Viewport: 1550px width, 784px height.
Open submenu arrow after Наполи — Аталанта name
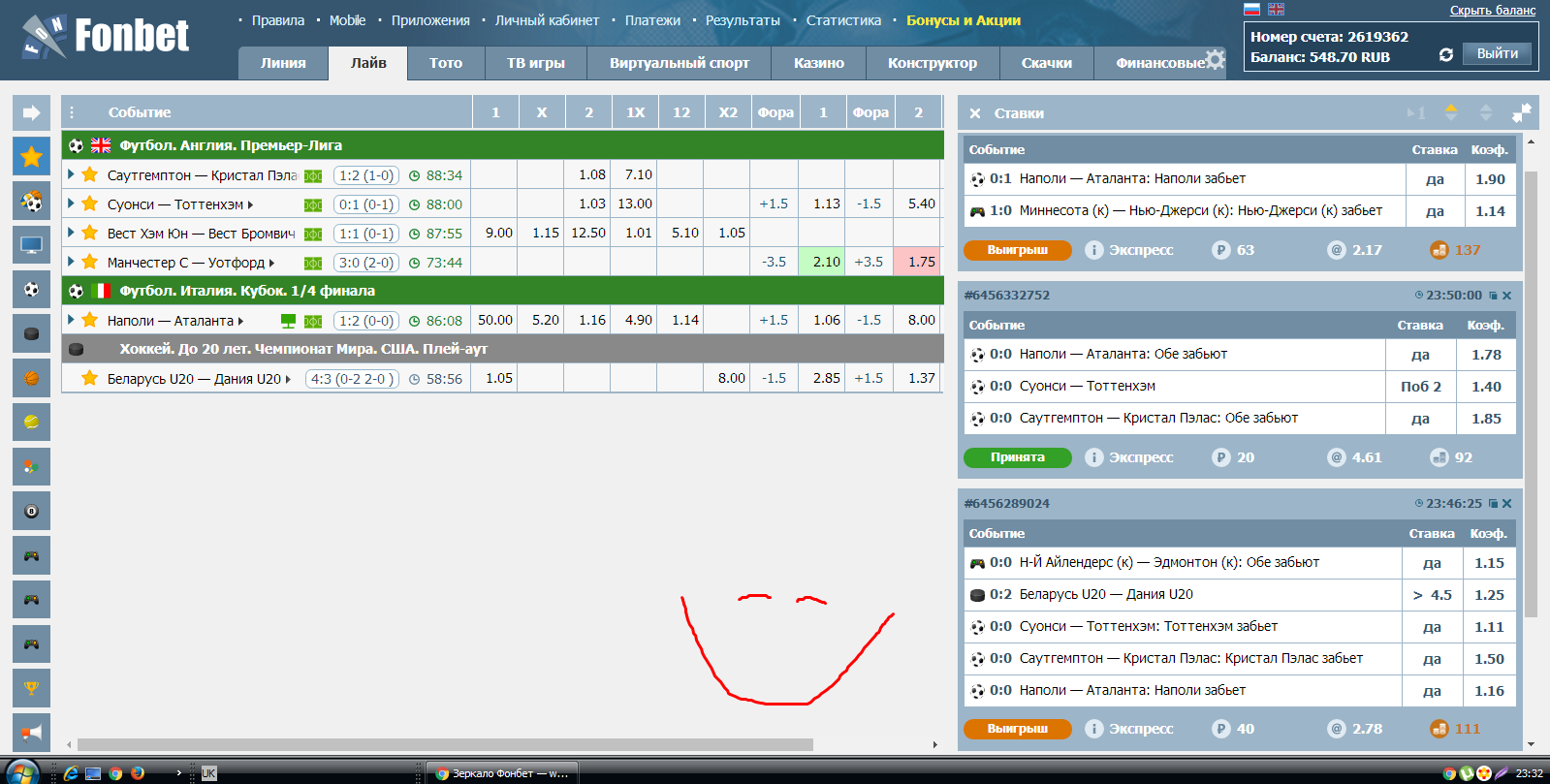point(240,321)
